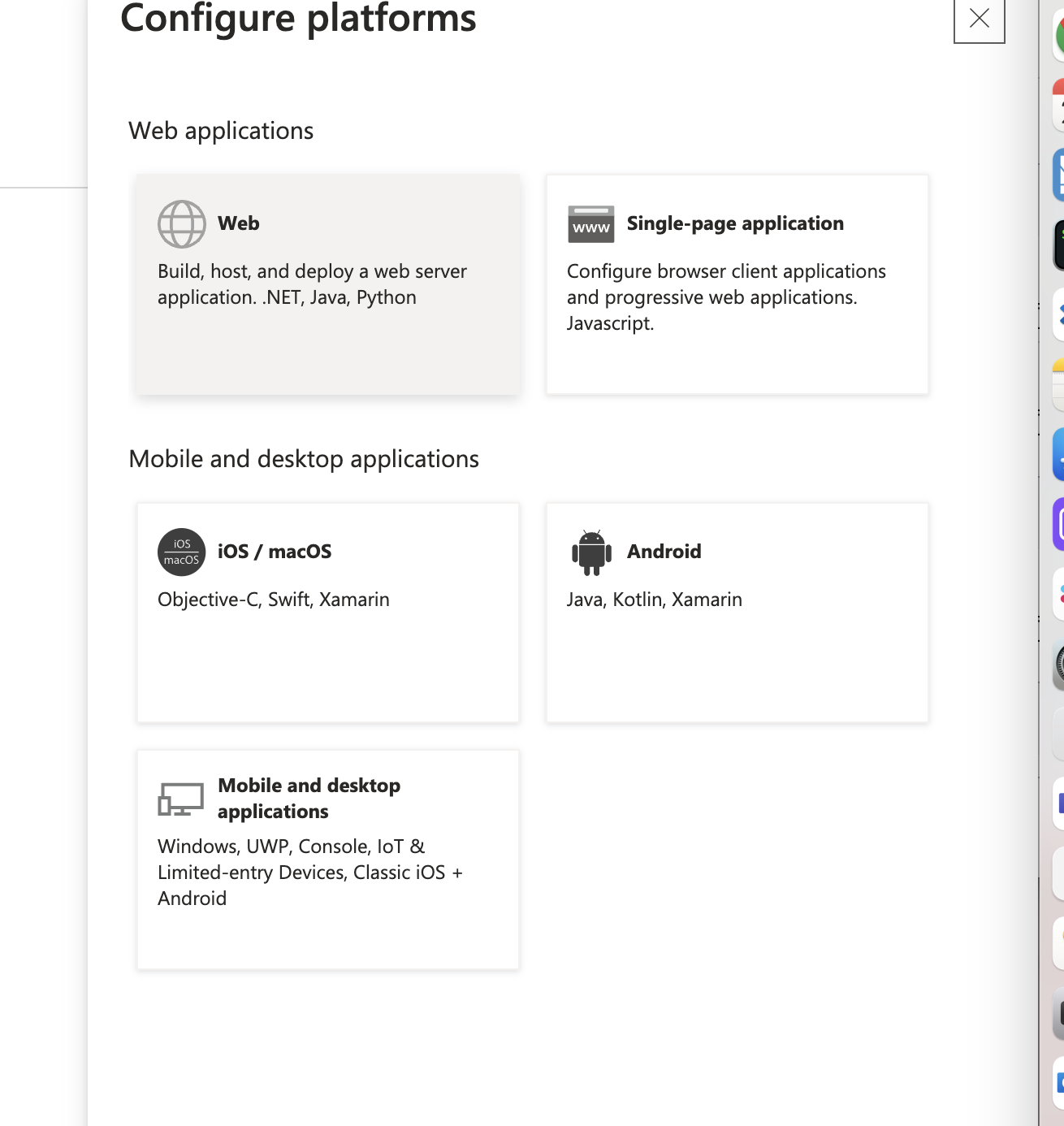Click the 'Objective-C, Swift, Xamarin' text
The image size is (1064, 1126).
(x=273, y=600)
